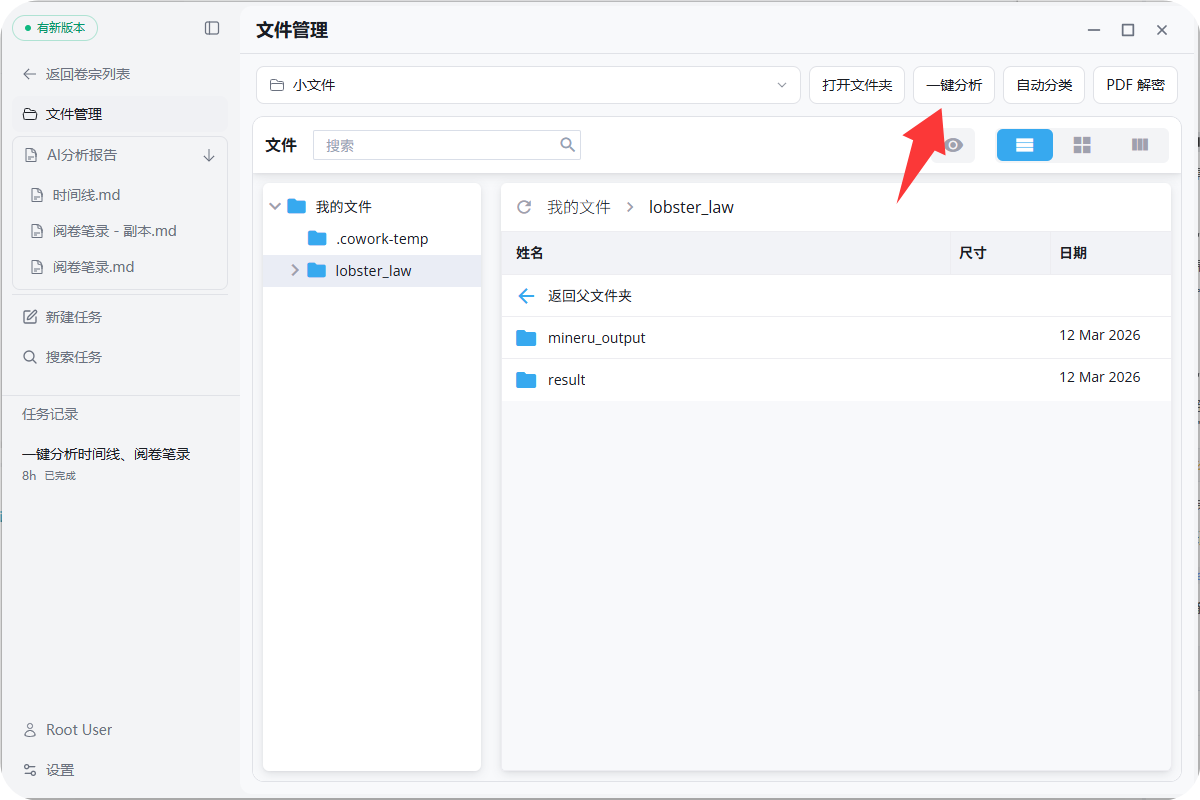Toggle the eye visibility icon
Screen dimensions: 1200x800
(954, 145)
